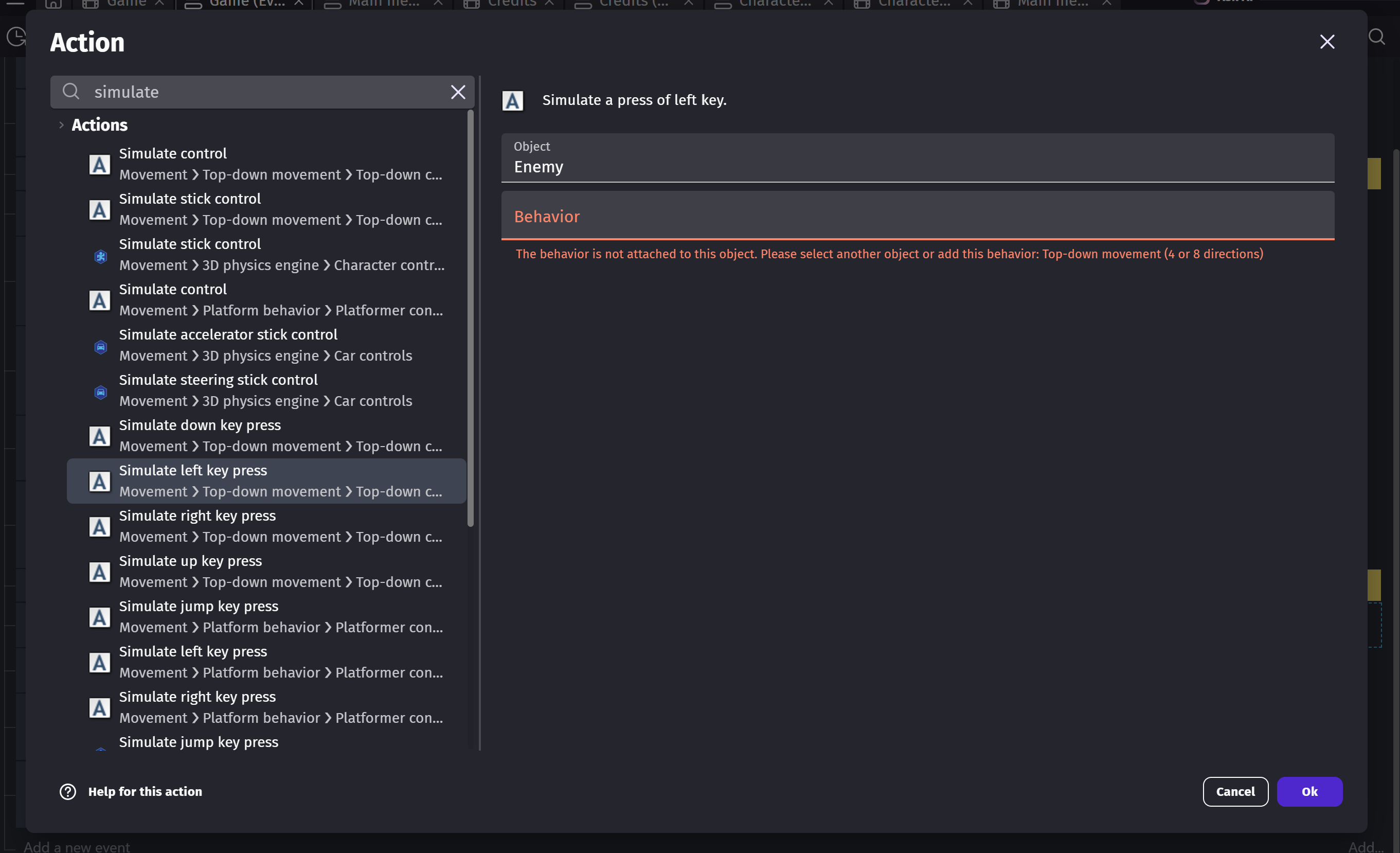The width and height of the screenshot is (1400, 853).
Task: Select Simulate steering stick control
Action: [x=266, y=390]
